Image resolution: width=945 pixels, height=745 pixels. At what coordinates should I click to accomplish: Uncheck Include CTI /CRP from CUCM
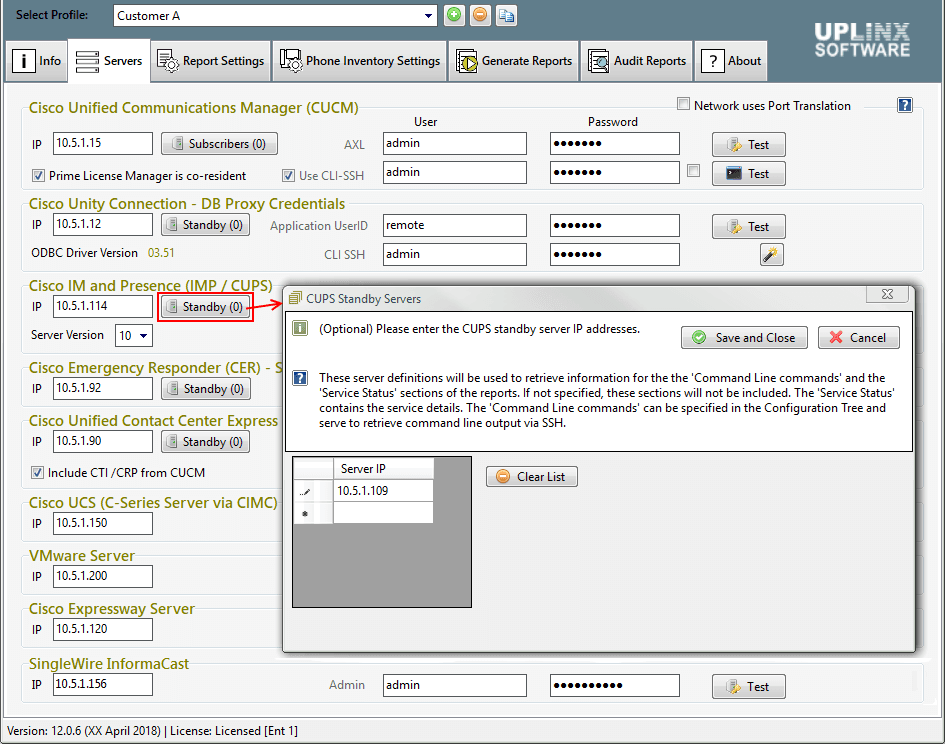[x=37, y=473]
